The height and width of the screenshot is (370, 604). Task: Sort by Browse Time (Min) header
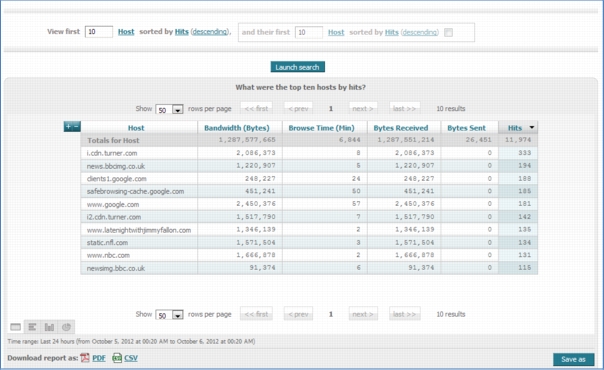pos(322,128)
